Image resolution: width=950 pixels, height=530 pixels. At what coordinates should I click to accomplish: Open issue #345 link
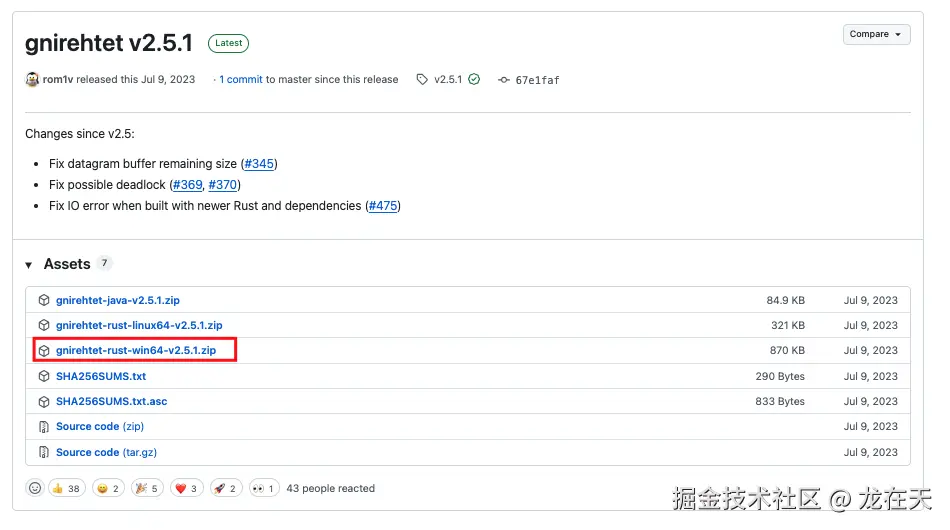pos(259,164)
